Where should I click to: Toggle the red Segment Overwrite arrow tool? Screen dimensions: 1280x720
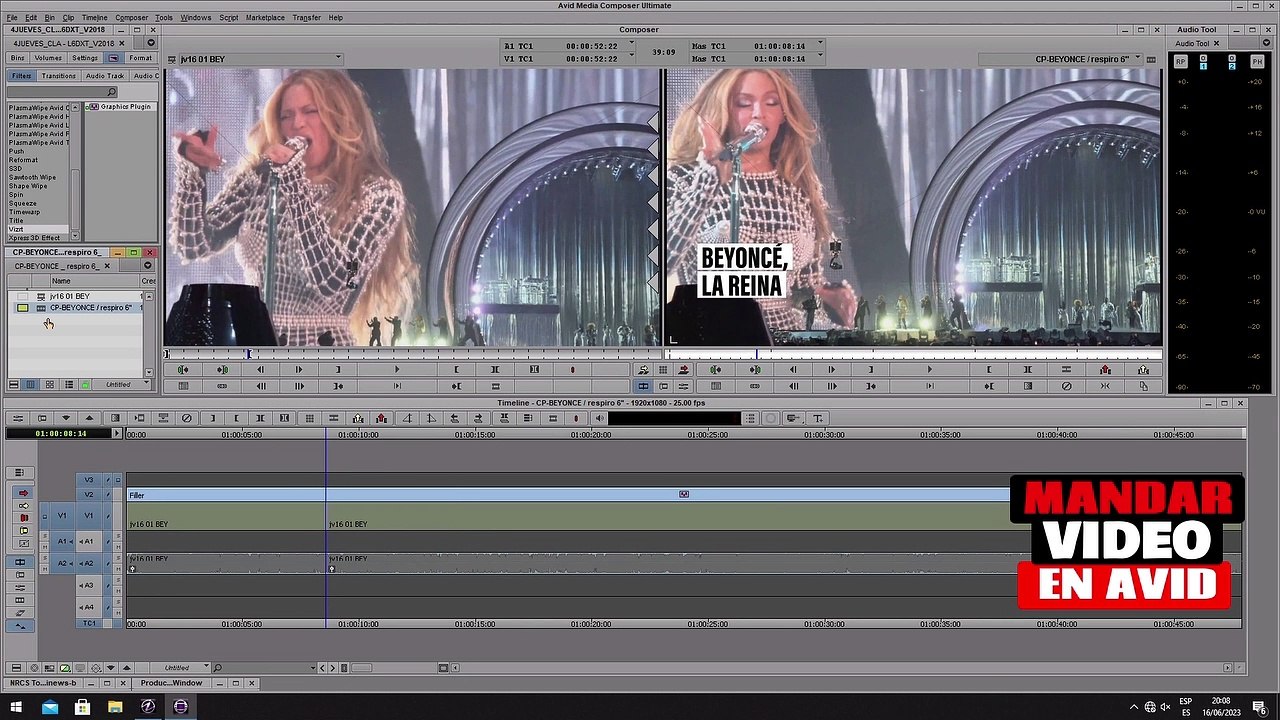(24, 493)
